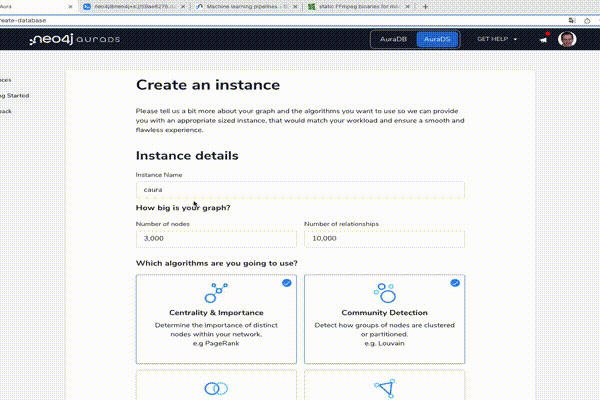Screen dimensions: 600x400
Task: Open the user profile avatar
Action: point(567,39)
